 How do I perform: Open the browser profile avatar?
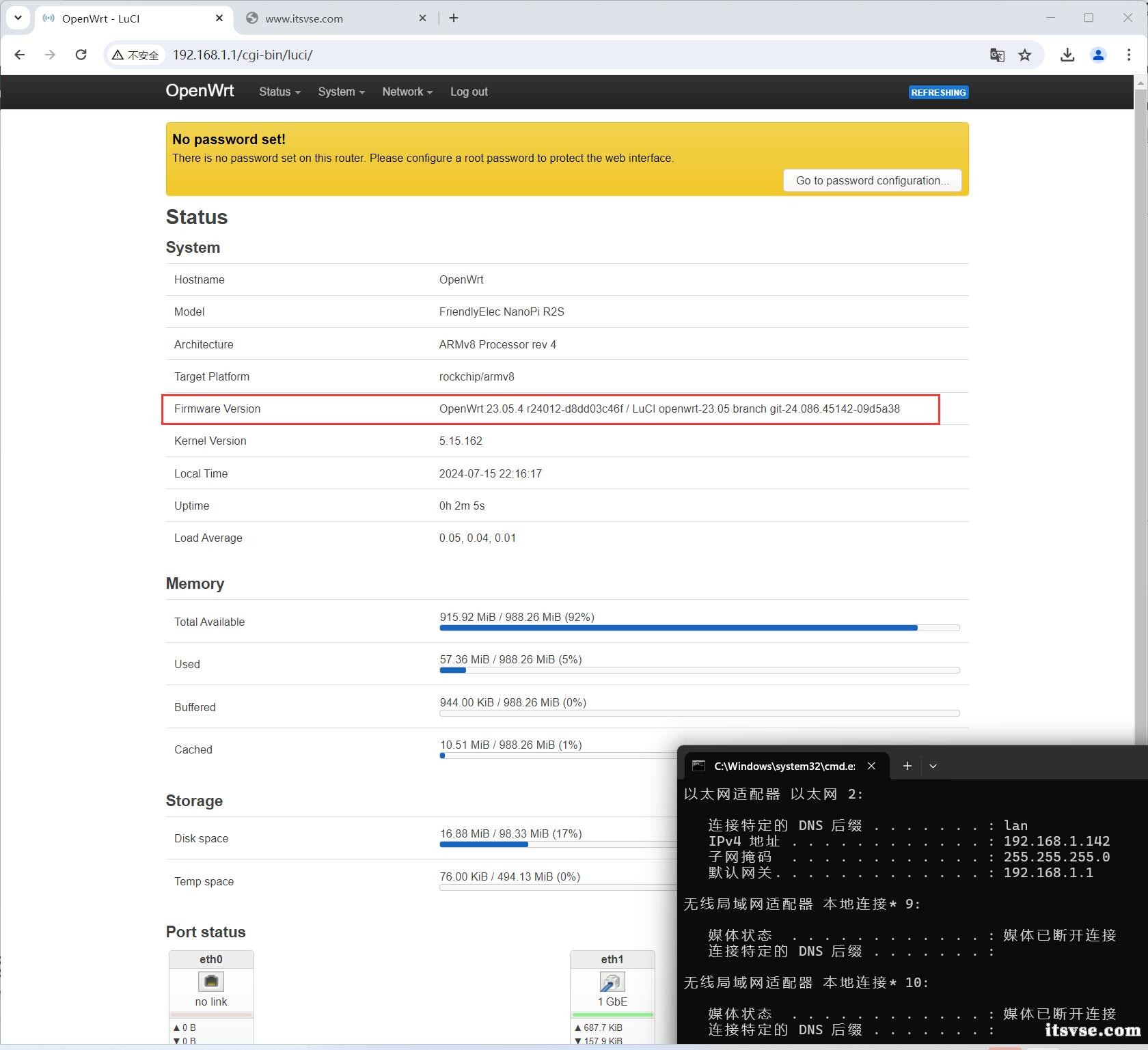1098,55
